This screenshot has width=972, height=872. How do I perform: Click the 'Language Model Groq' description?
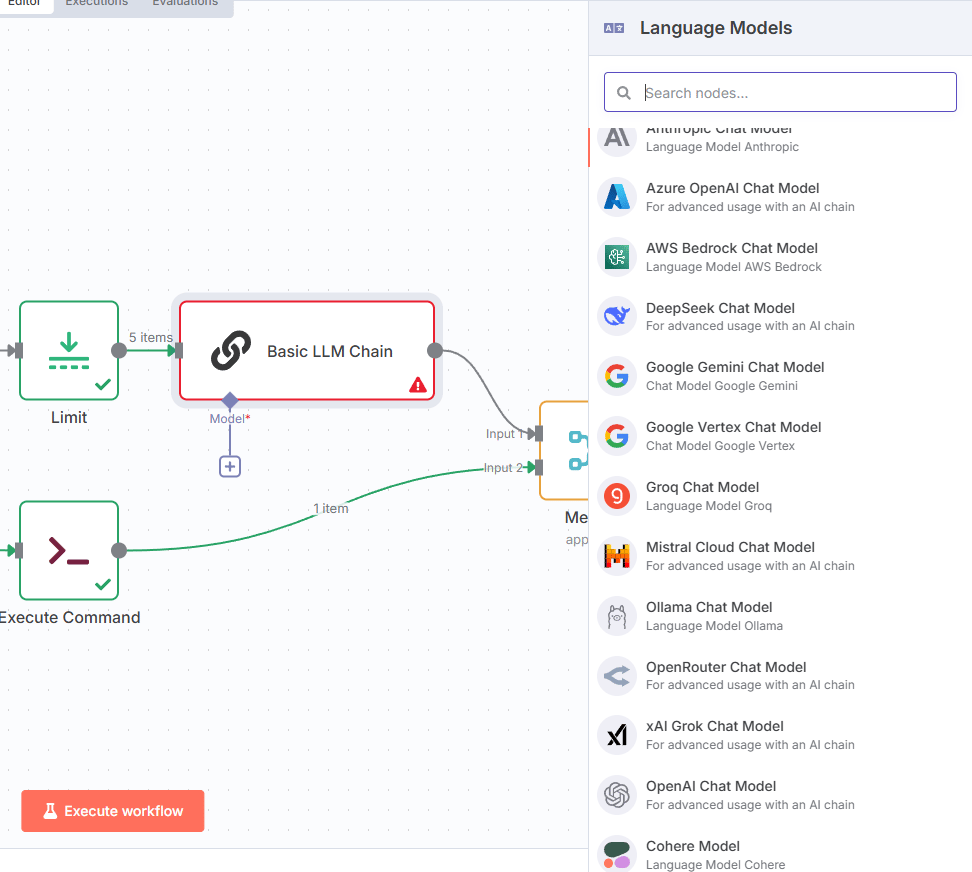pyautogui.click(x=709, y=506)
